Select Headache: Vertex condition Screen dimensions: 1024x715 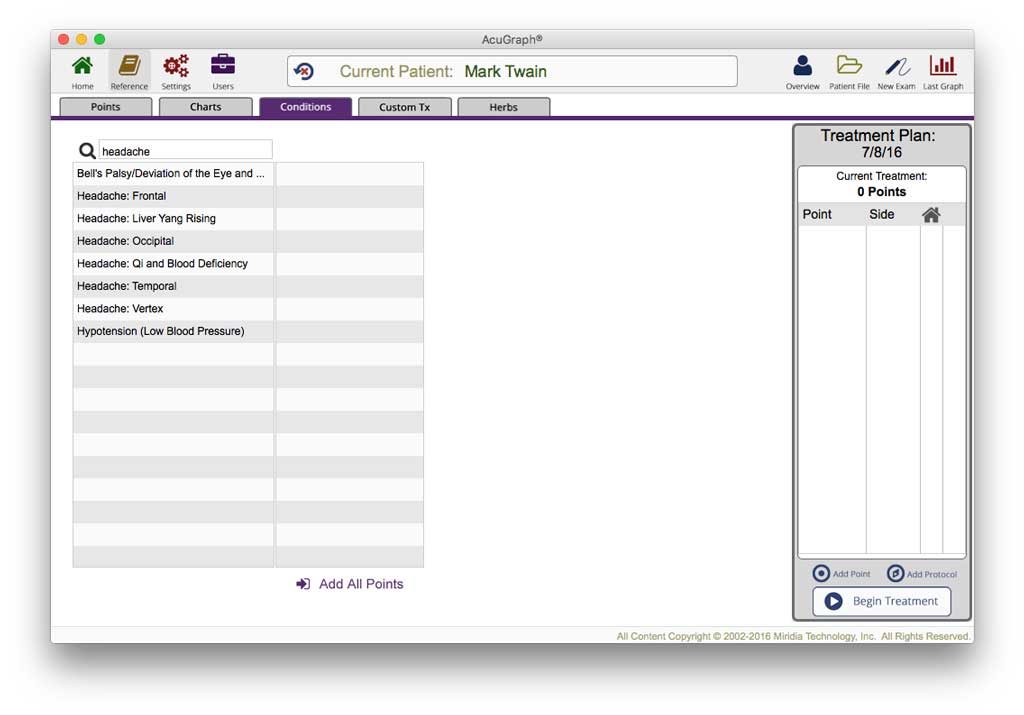(173, 309)
